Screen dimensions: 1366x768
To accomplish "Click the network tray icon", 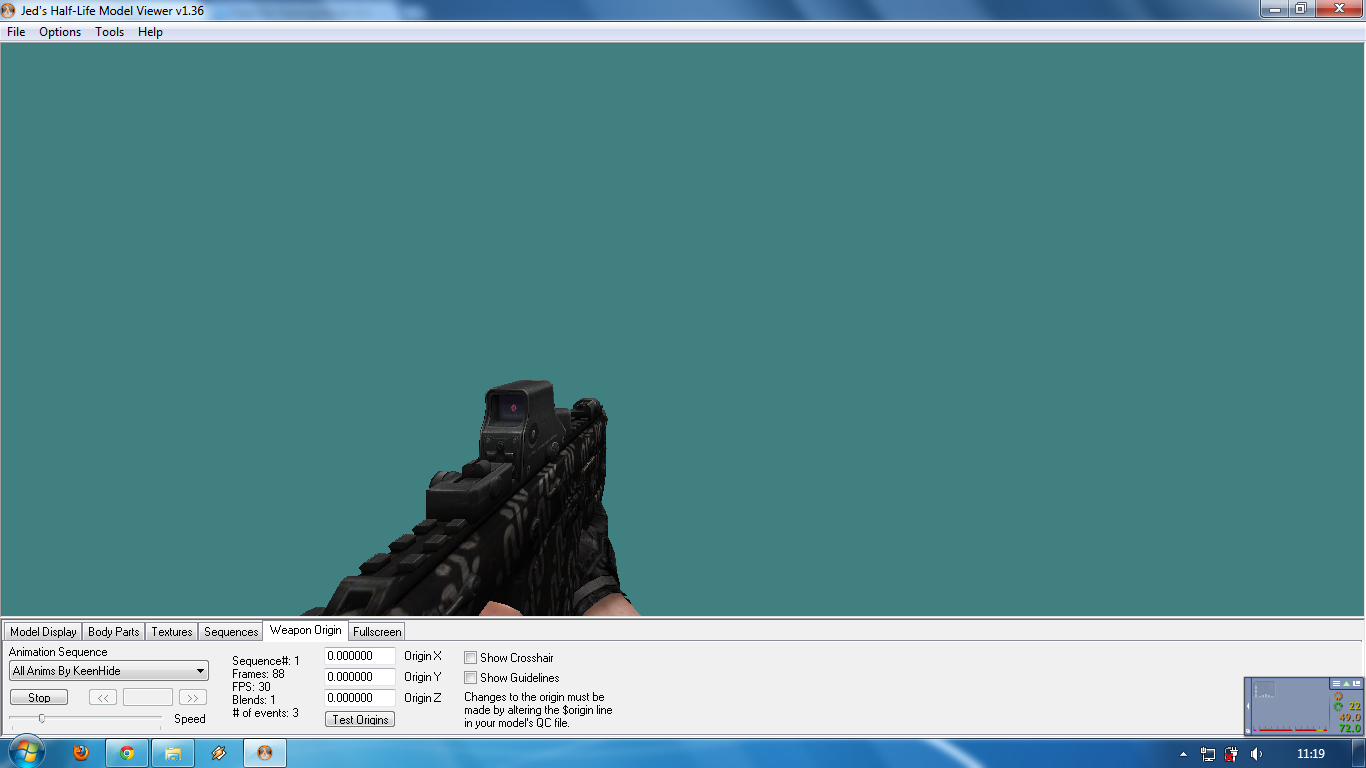I will coord(1208,754).
